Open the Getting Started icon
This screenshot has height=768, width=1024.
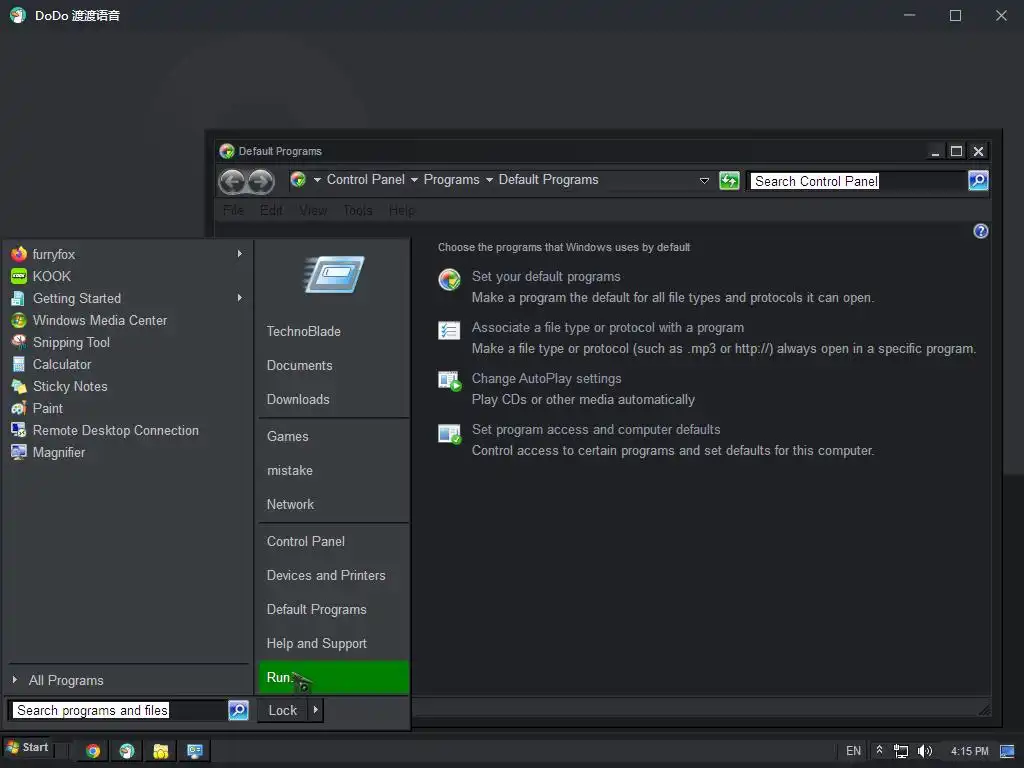point(18,298)
